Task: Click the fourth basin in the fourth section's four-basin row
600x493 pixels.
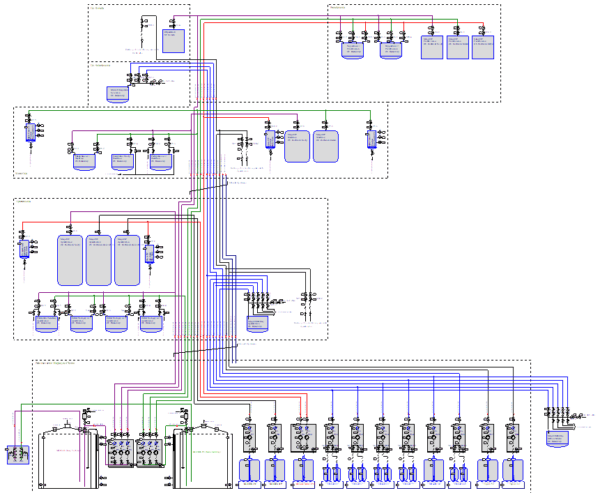Action: [152, 324]
